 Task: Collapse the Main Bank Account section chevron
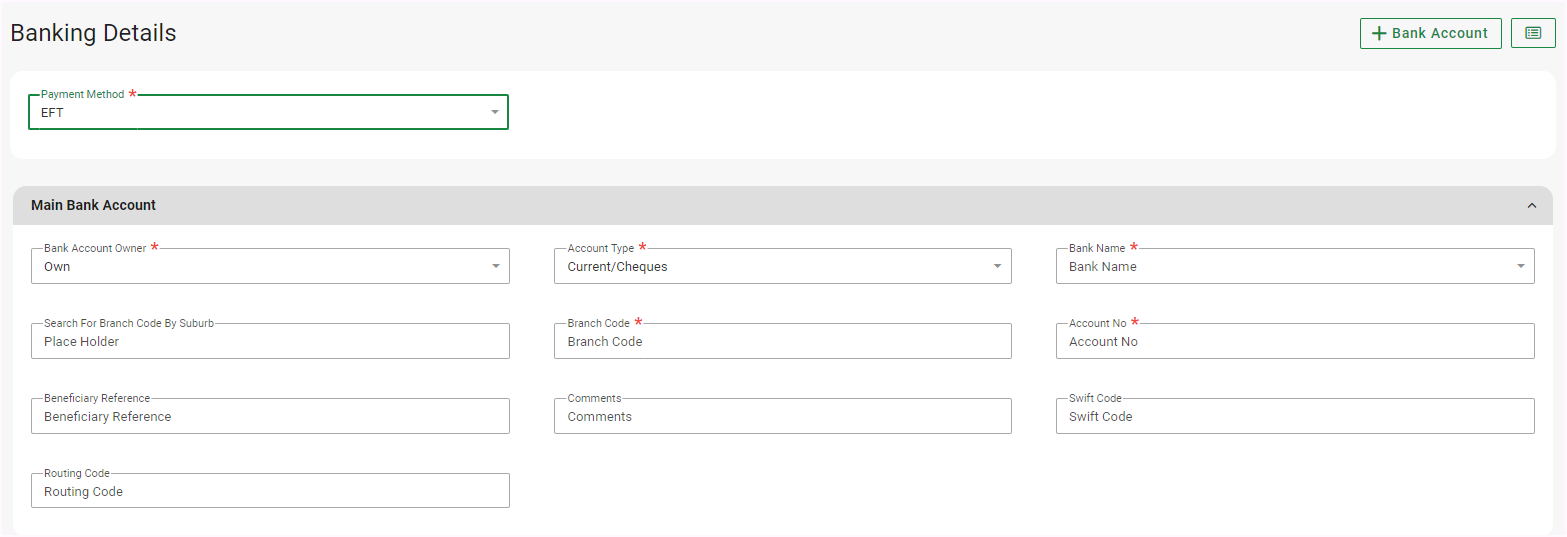click(1531, 206)
